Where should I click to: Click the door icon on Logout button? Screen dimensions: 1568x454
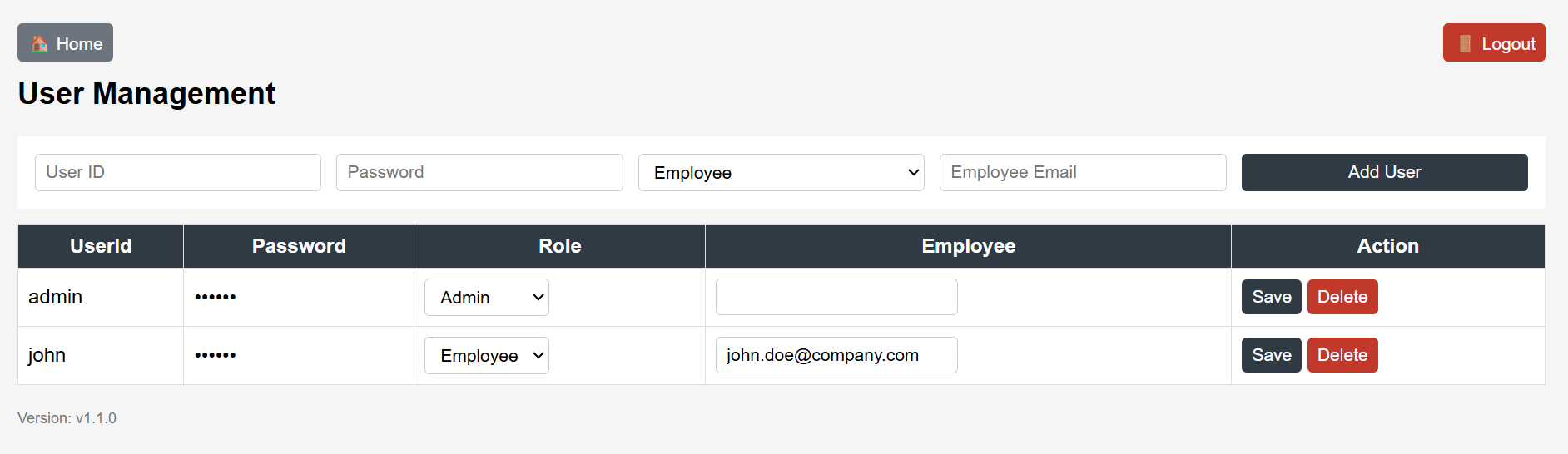pos(1465,44)
